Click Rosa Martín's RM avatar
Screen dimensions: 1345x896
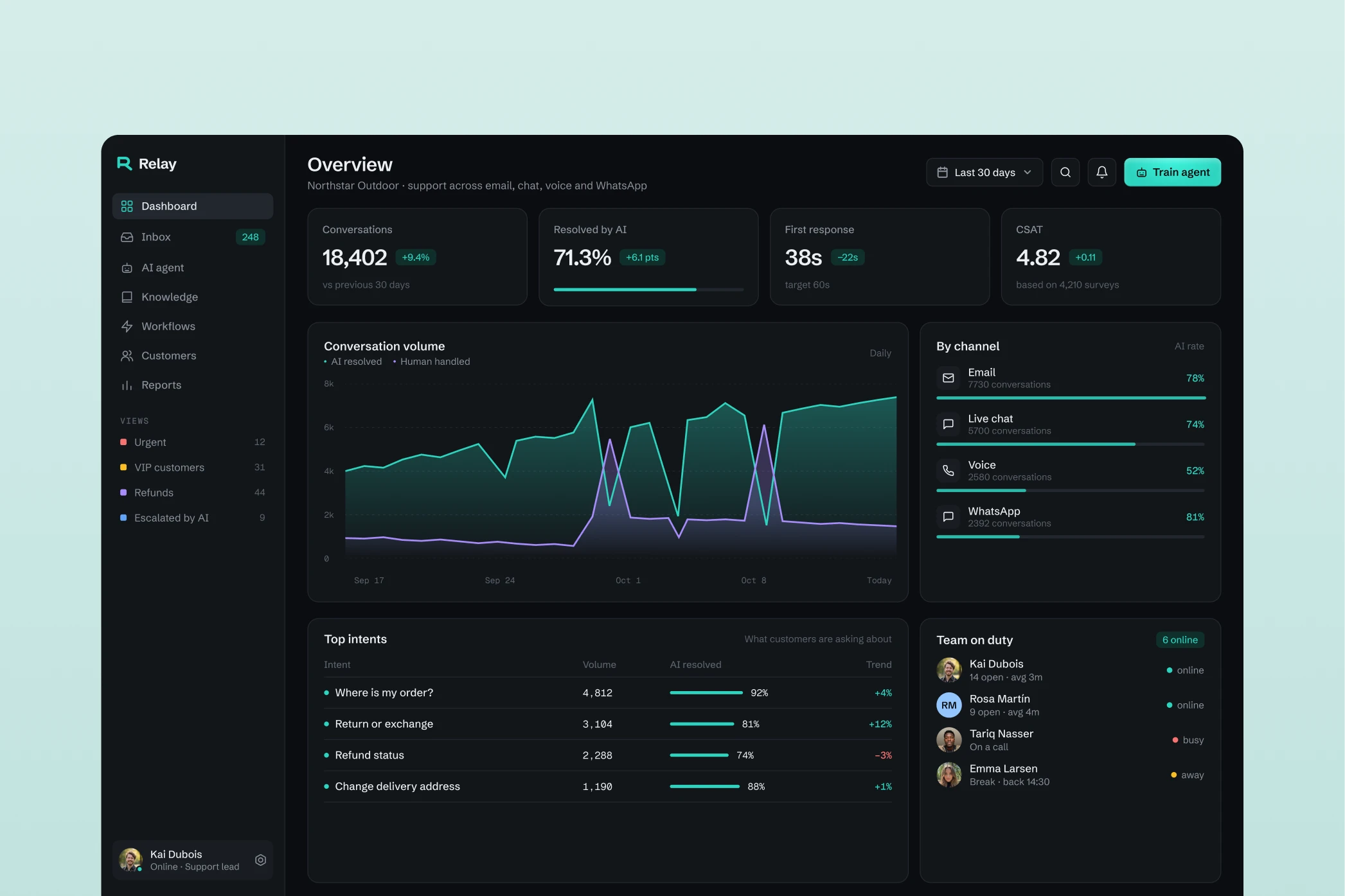(x=949, y=705)
